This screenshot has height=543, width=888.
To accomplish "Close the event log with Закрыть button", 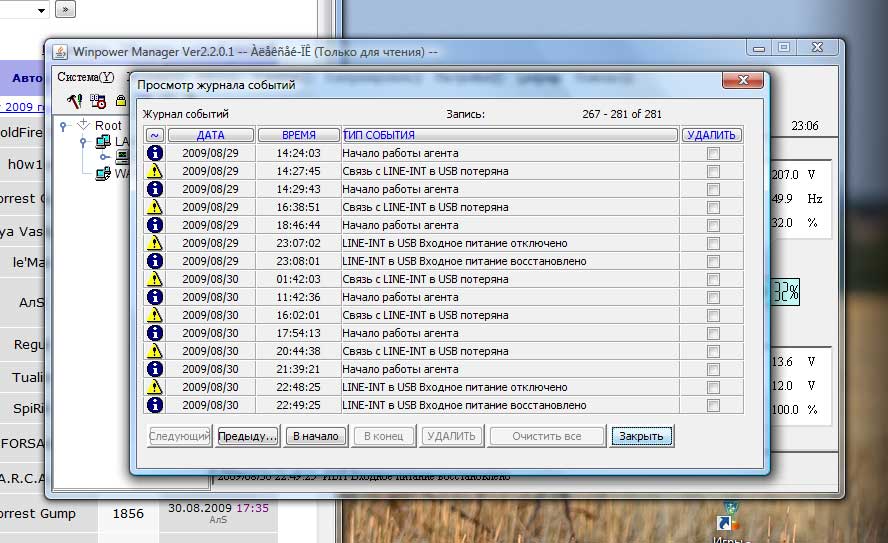I will [x=641, y=436].
